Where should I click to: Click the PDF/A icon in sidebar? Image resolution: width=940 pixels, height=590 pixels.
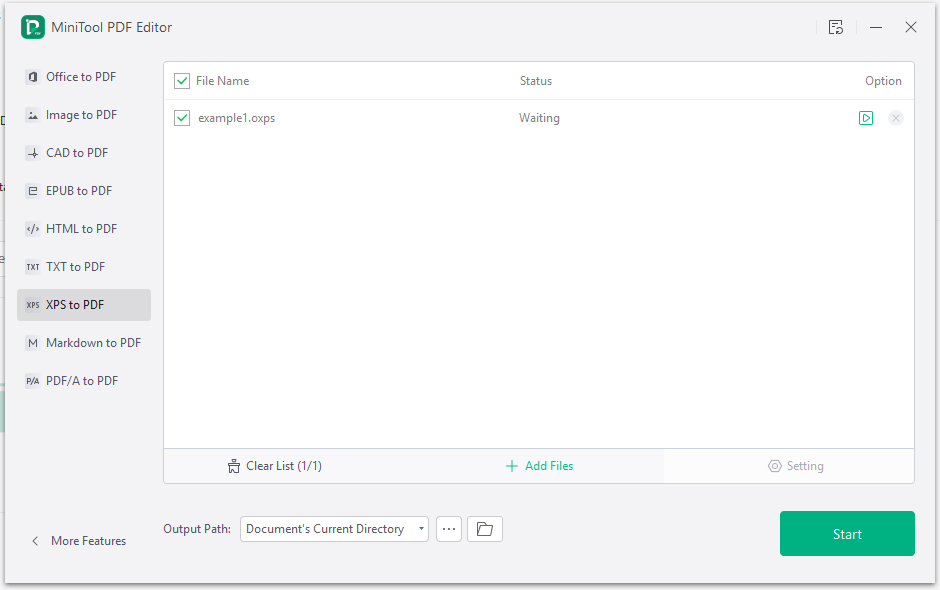(x=33, y=381)
